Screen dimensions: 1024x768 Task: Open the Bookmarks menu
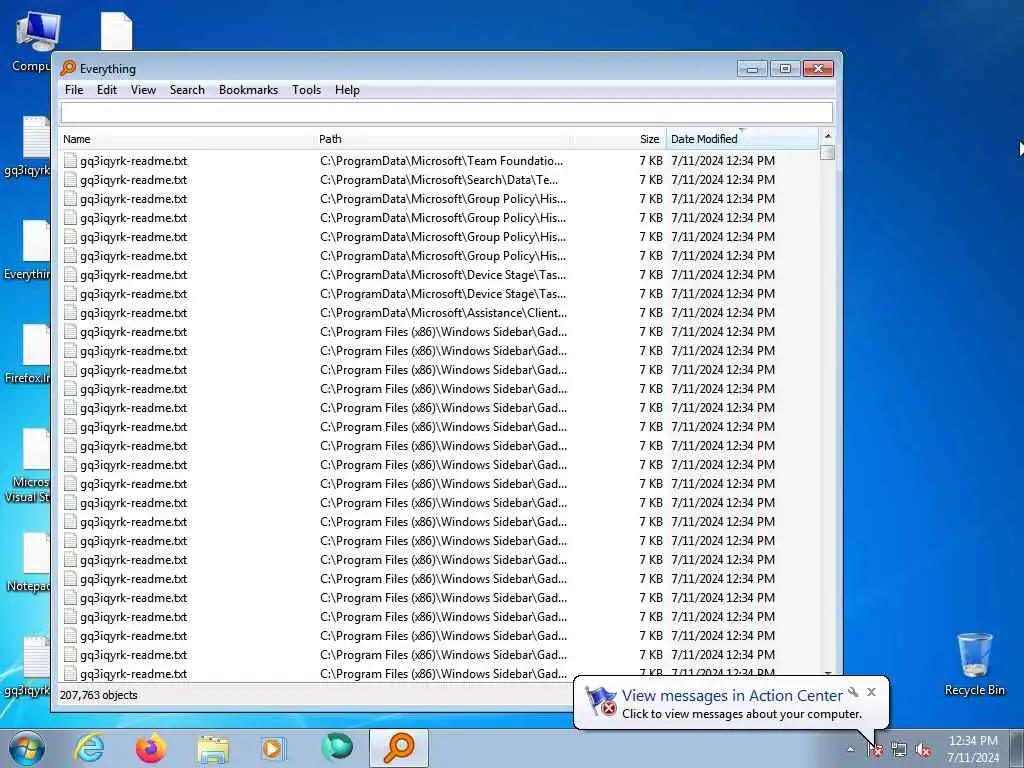[248, 90]
